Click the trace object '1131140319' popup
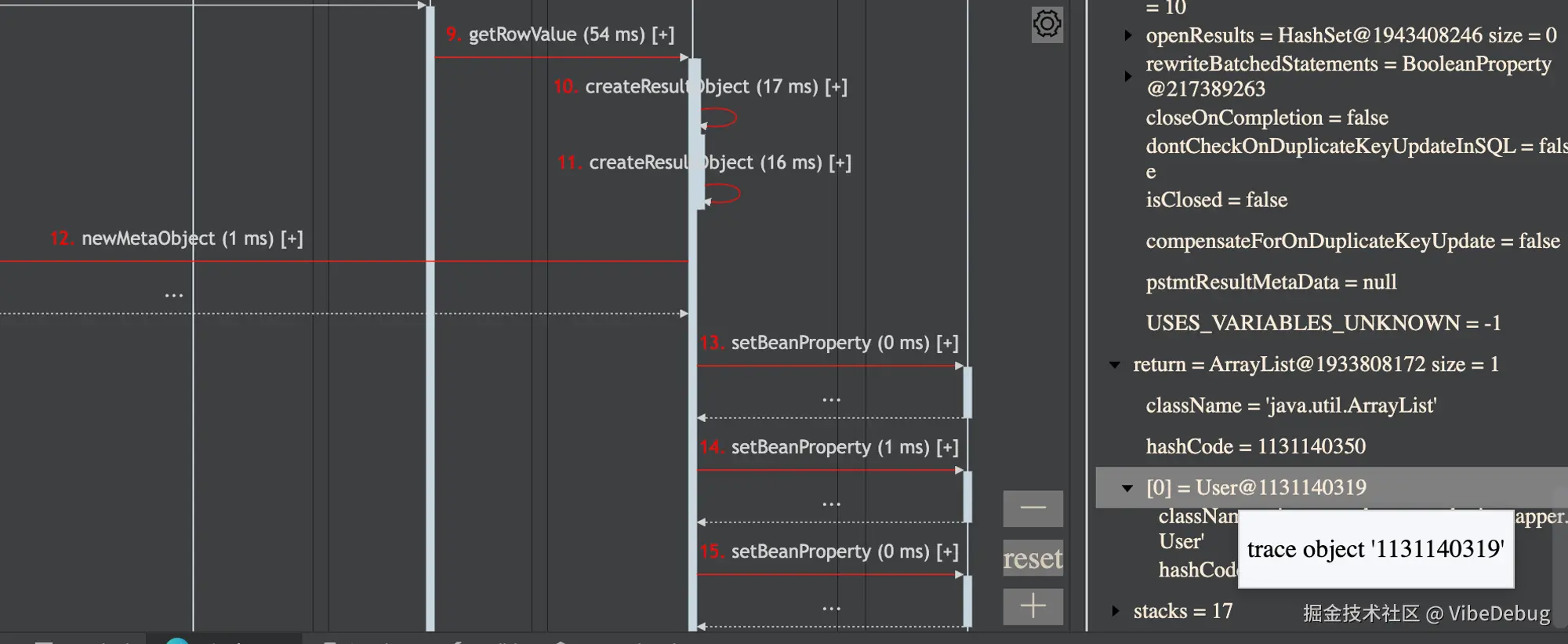The image size is (1568, 644). [1376, 549]
